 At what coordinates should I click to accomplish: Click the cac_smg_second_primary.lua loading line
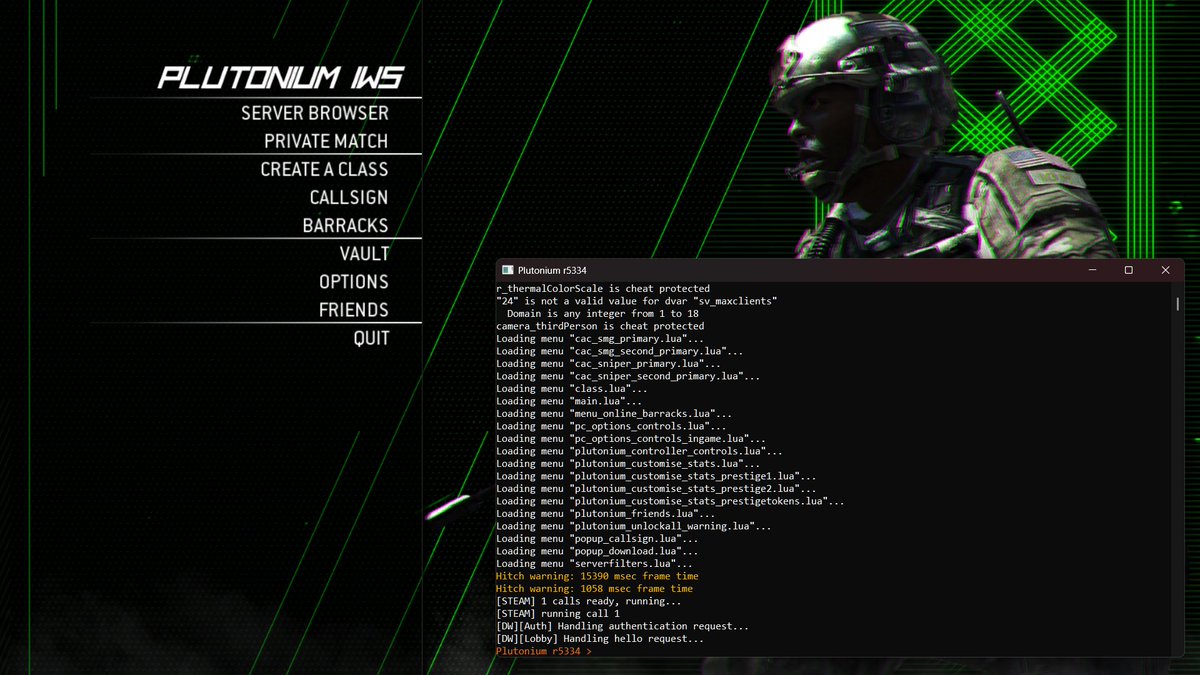tap(620, 351)
